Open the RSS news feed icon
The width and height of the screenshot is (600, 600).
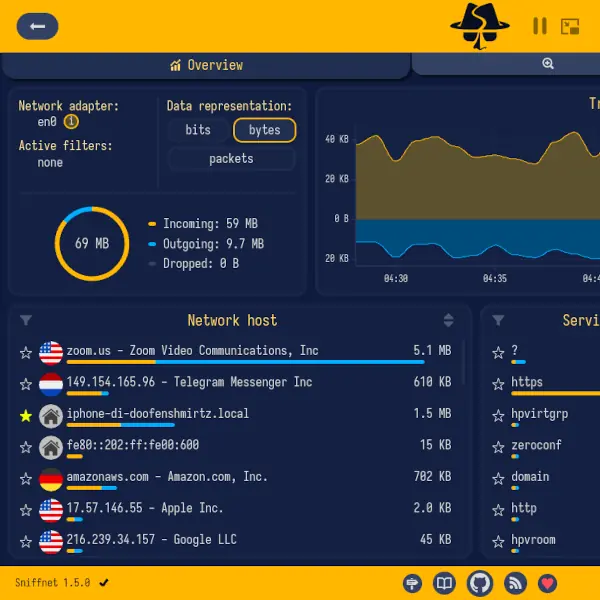pyautogui.click(x=515, y=583)
